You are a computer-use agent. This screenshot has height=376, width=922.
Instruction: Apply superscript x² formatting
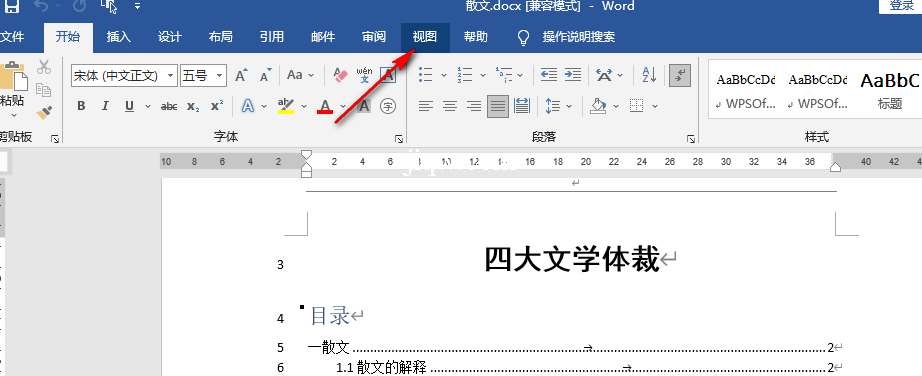(217, 107)
